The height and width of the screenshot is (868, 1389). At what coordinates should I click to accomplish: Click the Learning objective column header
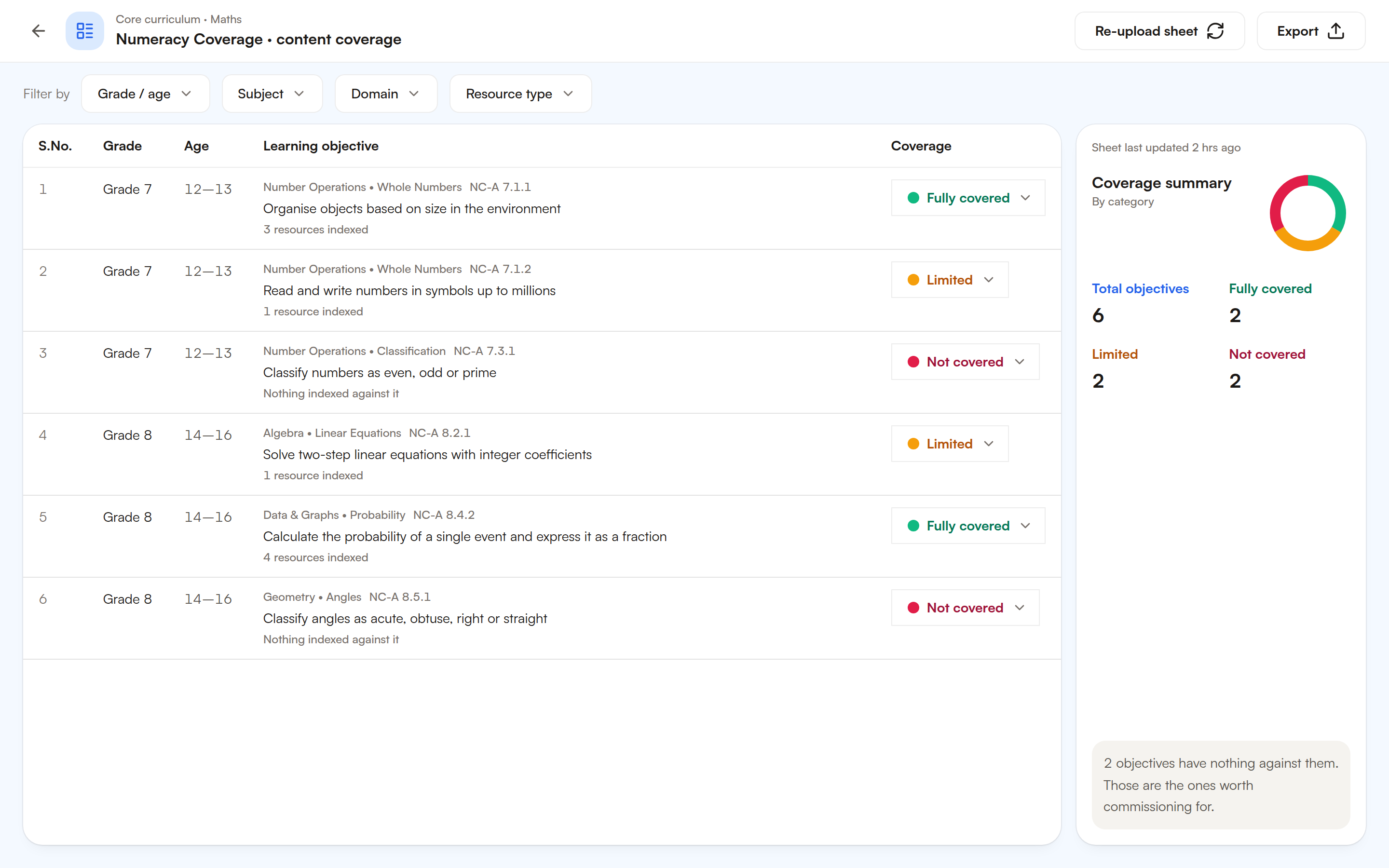321,146
